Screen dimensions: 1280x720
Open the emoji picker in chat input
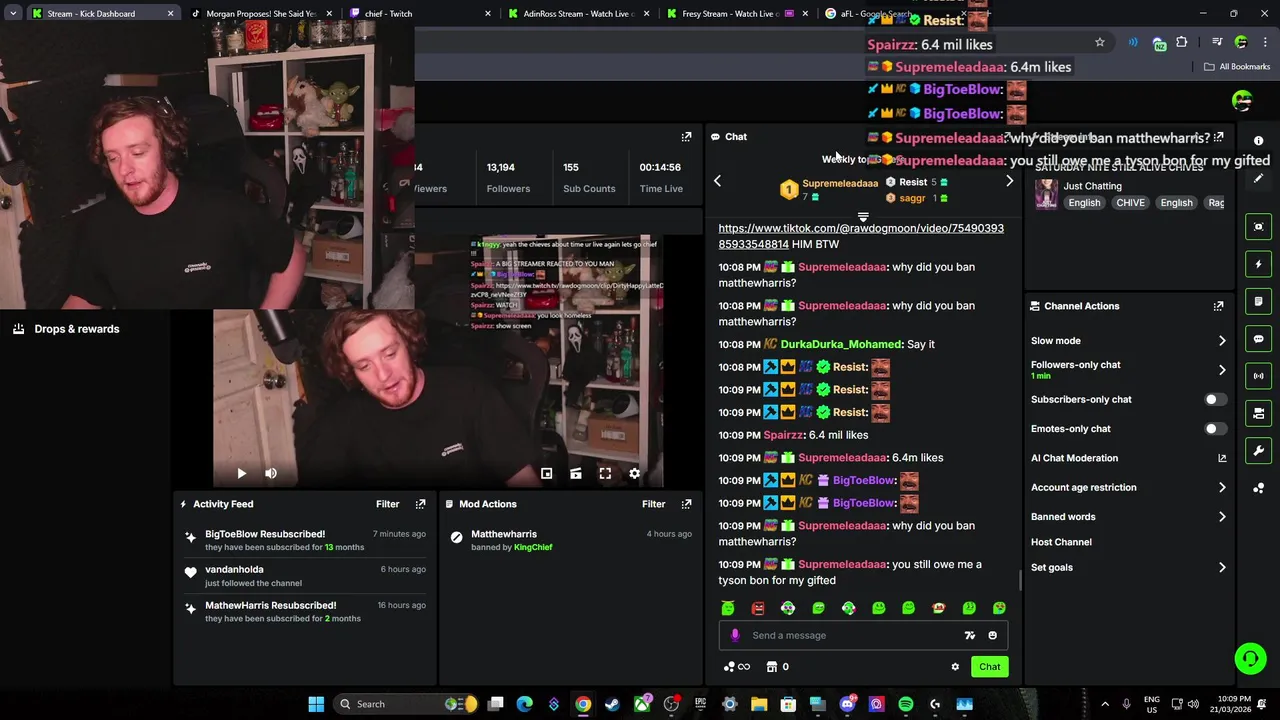point(992,635)
